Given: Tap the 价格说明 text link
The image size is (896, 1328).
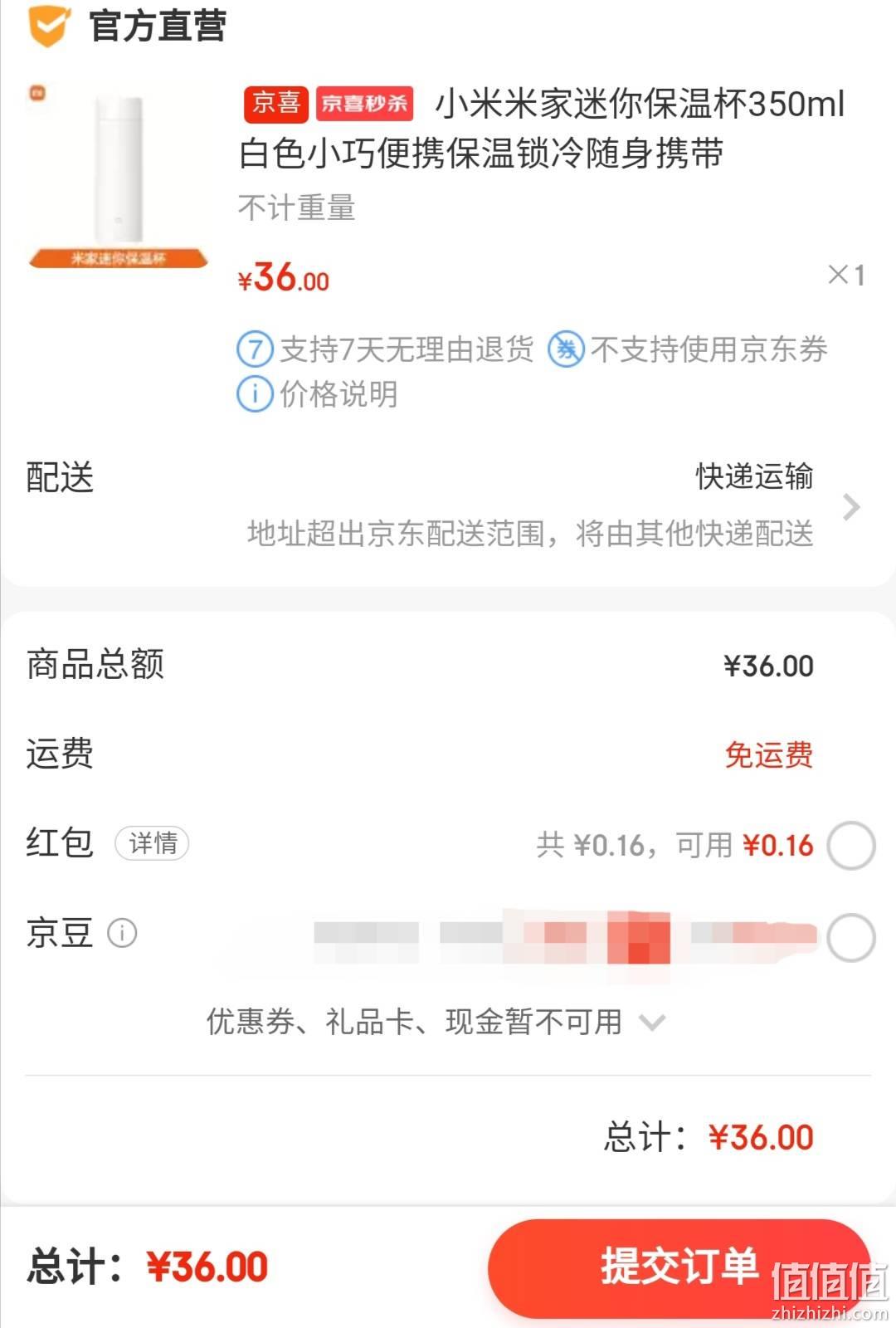Looking at the screenshot, I should (338, 394).
